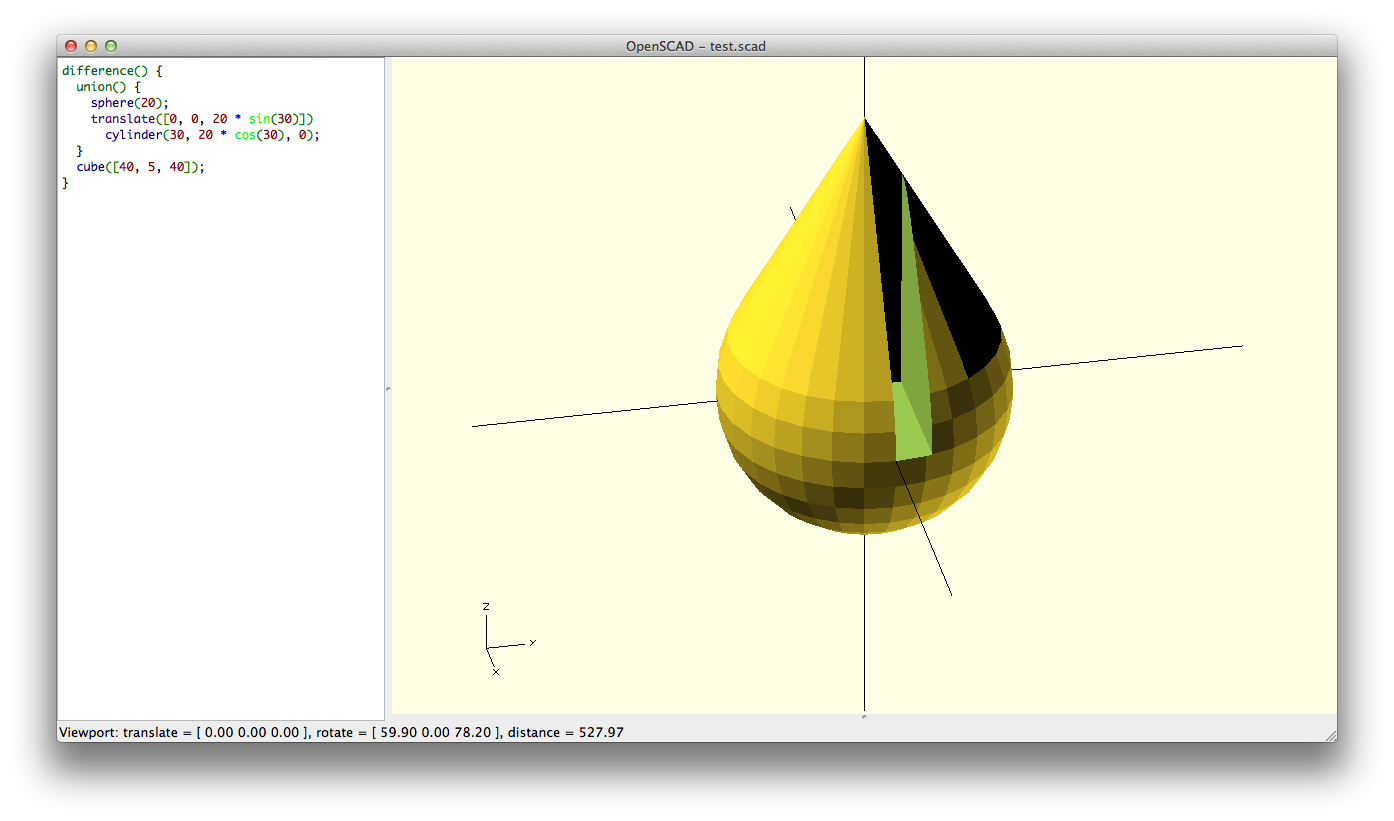1394x821 pixels.
Task: Click the green zoom window button
Action: pos(111,46)
